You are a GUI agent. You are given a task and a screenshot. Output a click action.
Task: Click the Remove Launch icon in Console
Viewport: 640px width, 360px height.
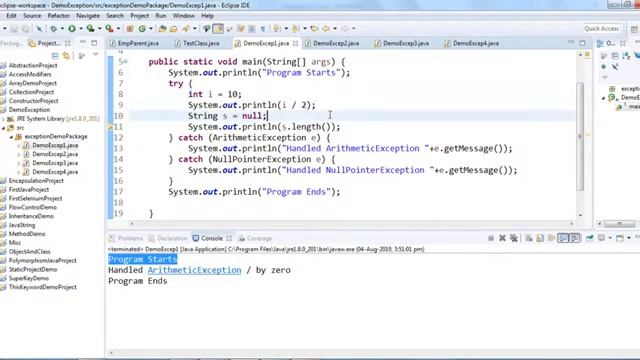[x=502, y=238]
